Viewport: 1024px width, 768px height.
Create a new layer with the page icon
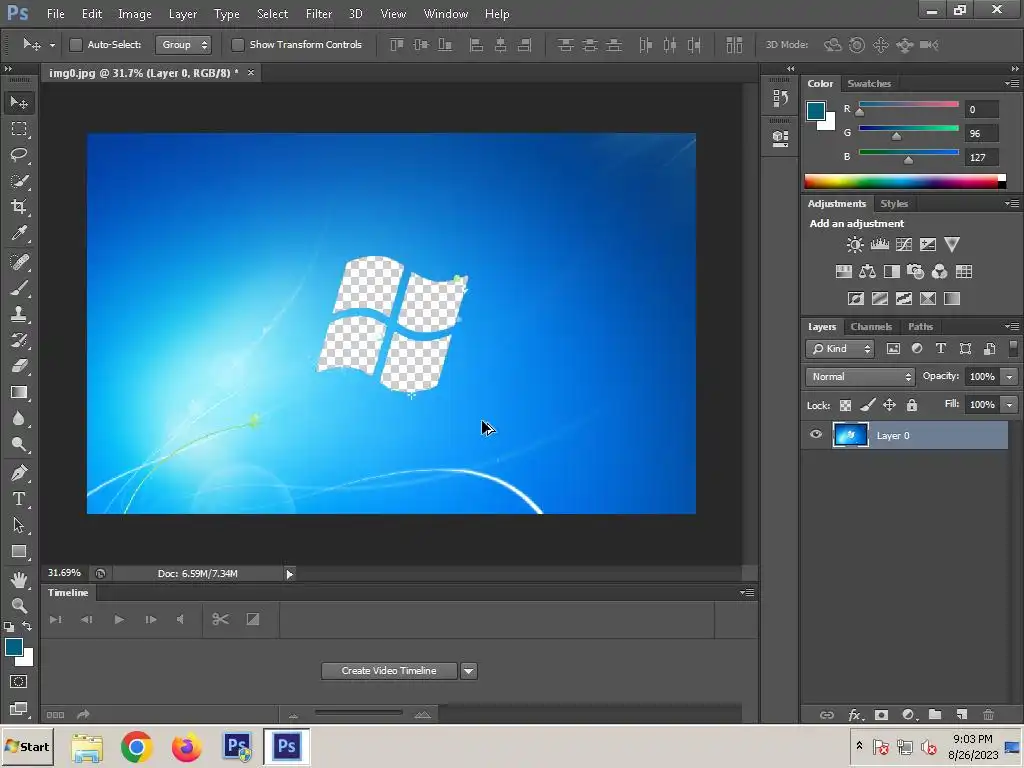(961, 714)
